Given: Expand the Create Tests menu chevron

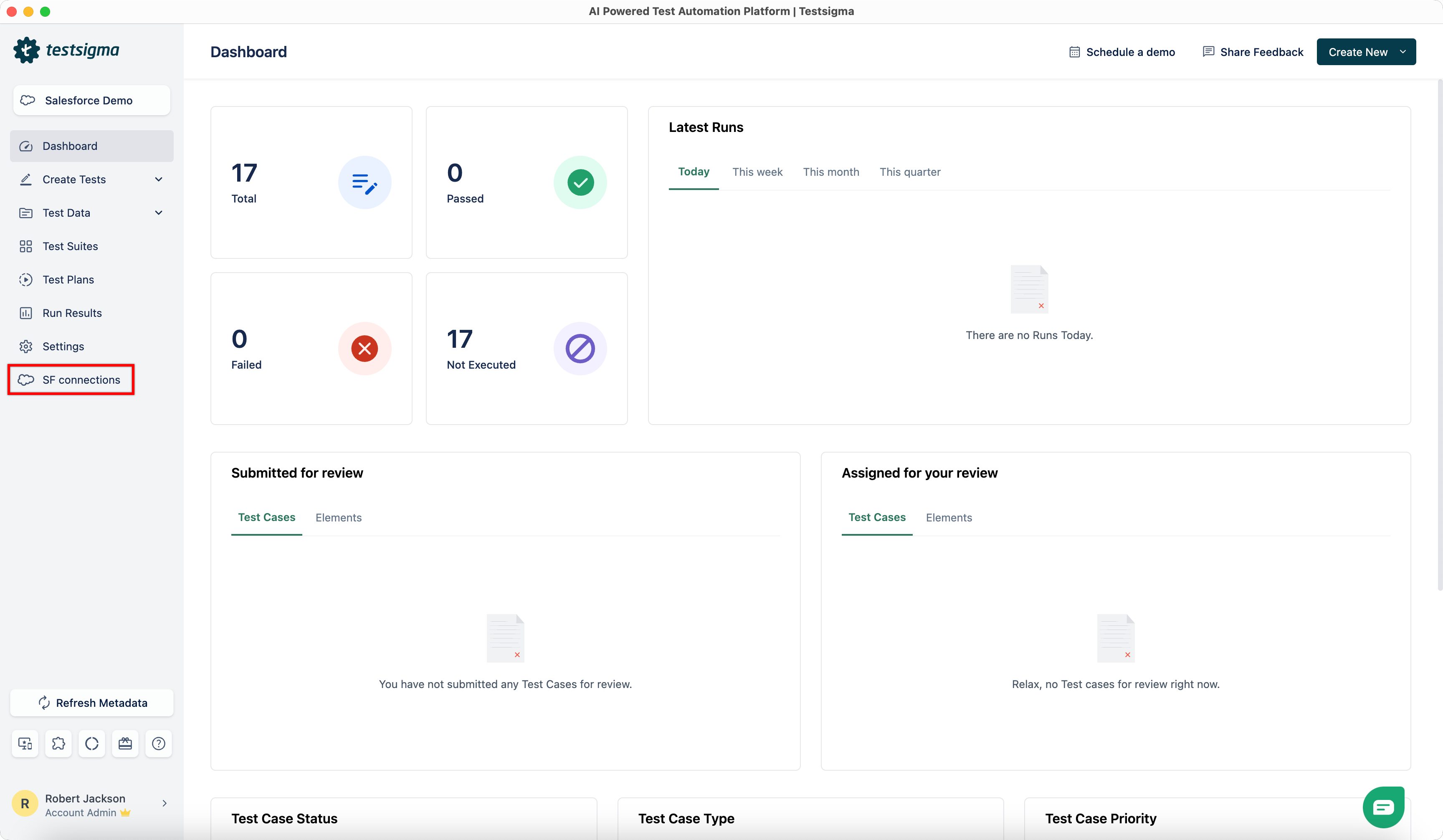Looking at the screenshot, I should click(159, 179).
